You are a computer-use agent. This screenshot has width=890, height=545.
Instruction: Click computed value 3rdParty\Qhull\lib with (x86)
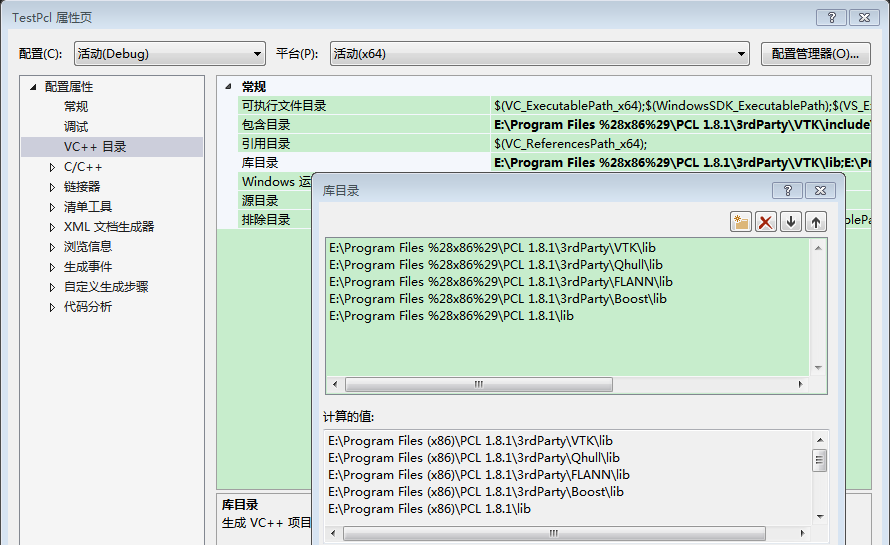(474, 458)
